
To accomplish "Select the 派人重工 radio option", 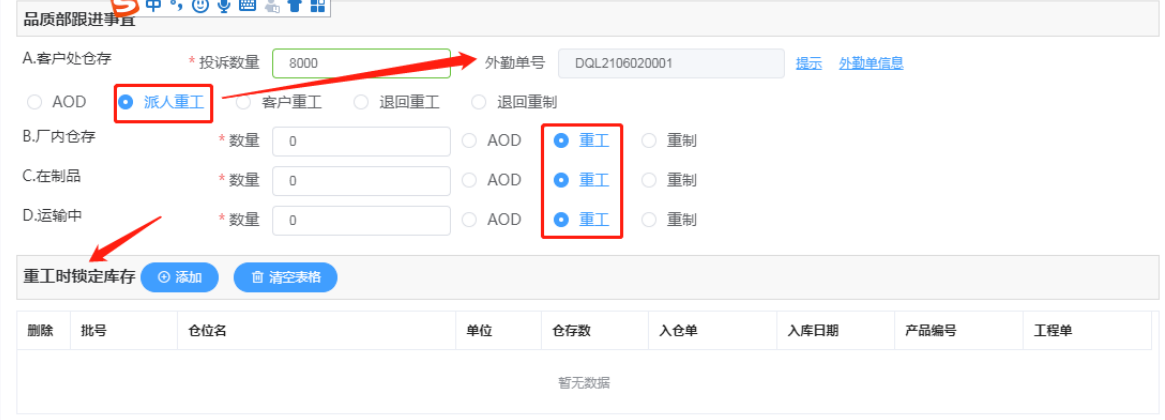I will click(161, 102).
